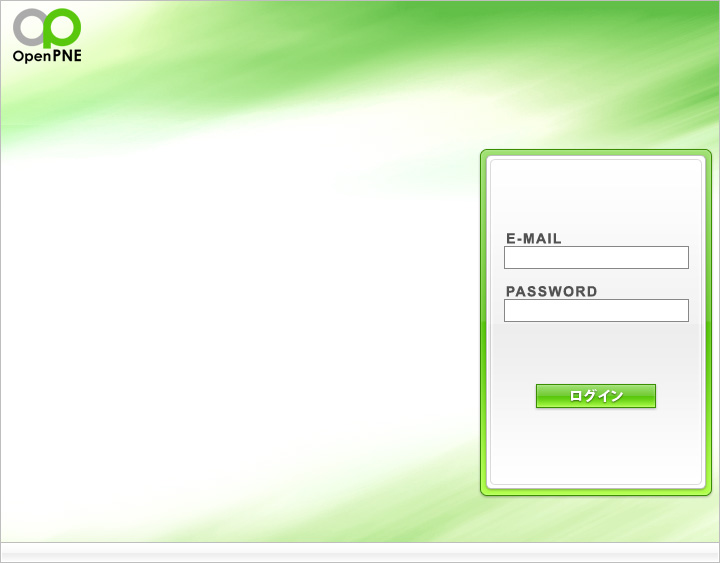Click the green 'p' in the logo
Image resolution: width=720 pixels, height=563 pixels.
(62, 28)
